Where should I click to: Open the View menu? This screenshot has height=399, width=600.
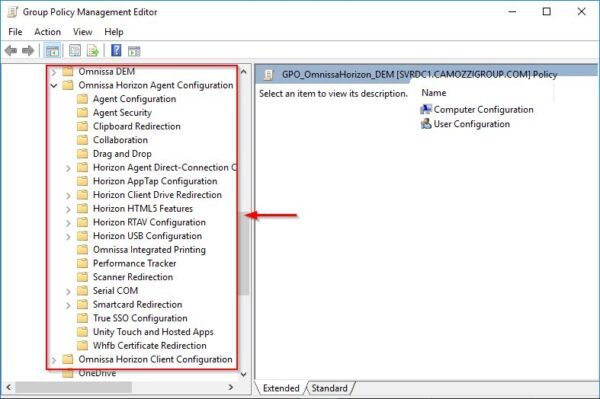(83, 32)
